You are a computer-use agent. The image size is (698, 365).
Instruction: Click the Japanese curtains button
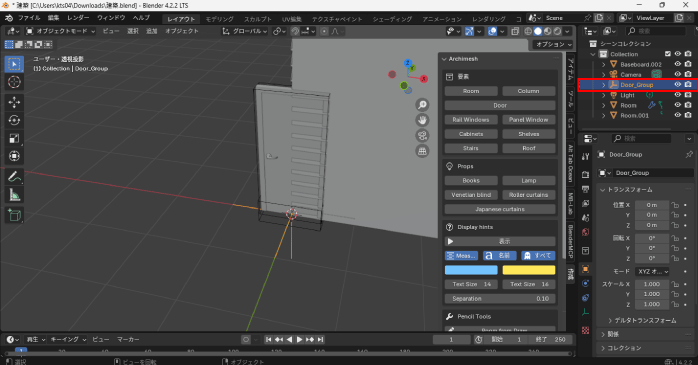click(x=500, y=209)
